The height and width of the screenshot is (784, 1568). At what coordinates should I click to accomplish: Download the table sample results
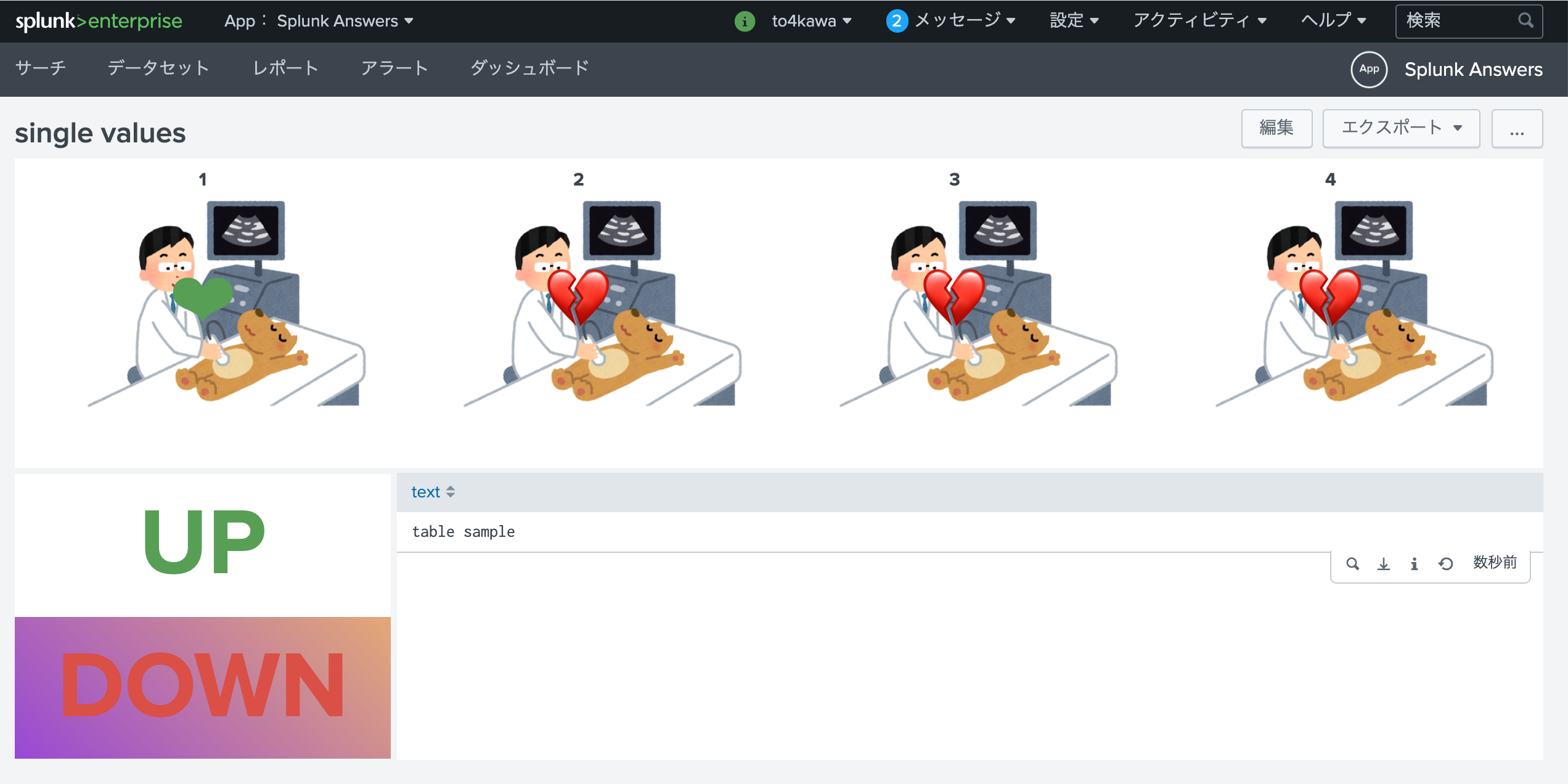1384,563
